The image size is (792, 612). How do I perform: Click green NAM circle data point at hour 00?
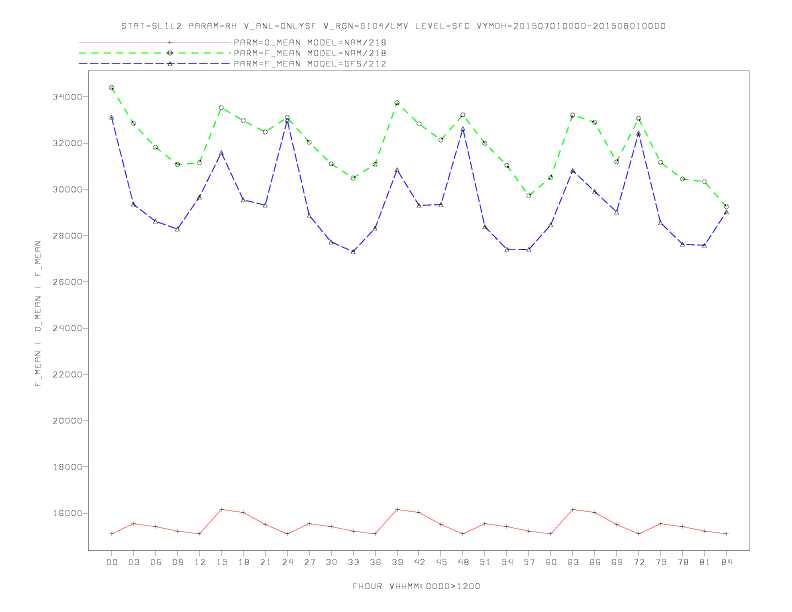click(112, 88)
